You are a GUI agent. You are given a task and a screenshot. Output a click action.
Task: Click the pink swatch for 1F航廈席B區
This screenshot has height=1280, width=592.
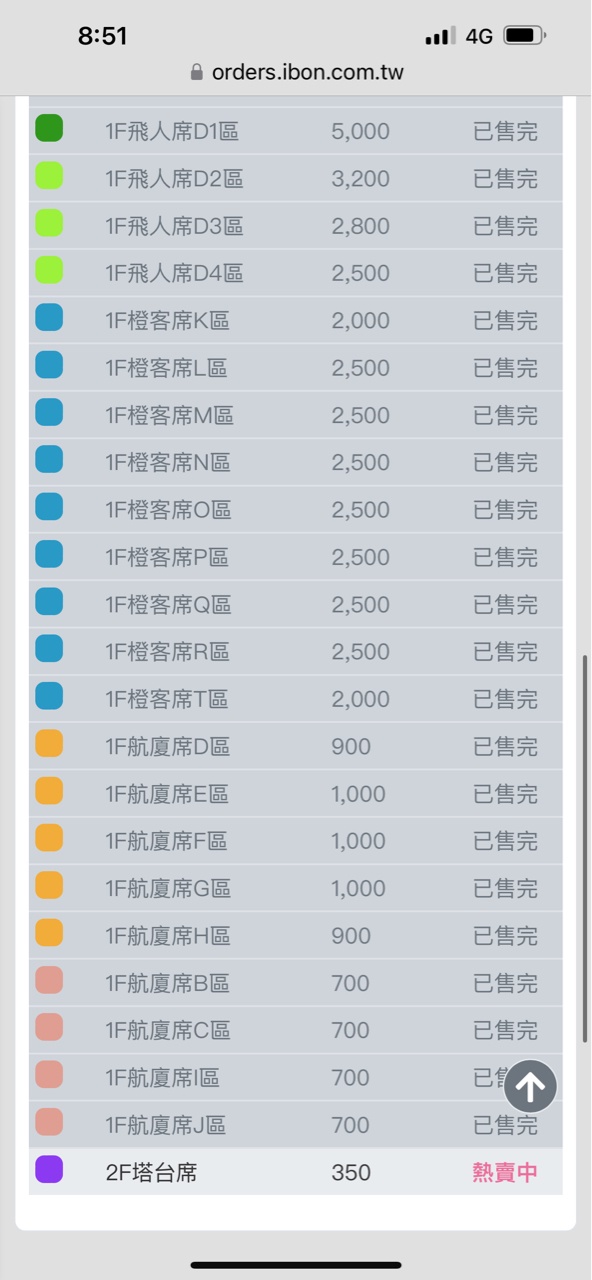[x=49, y=980]
